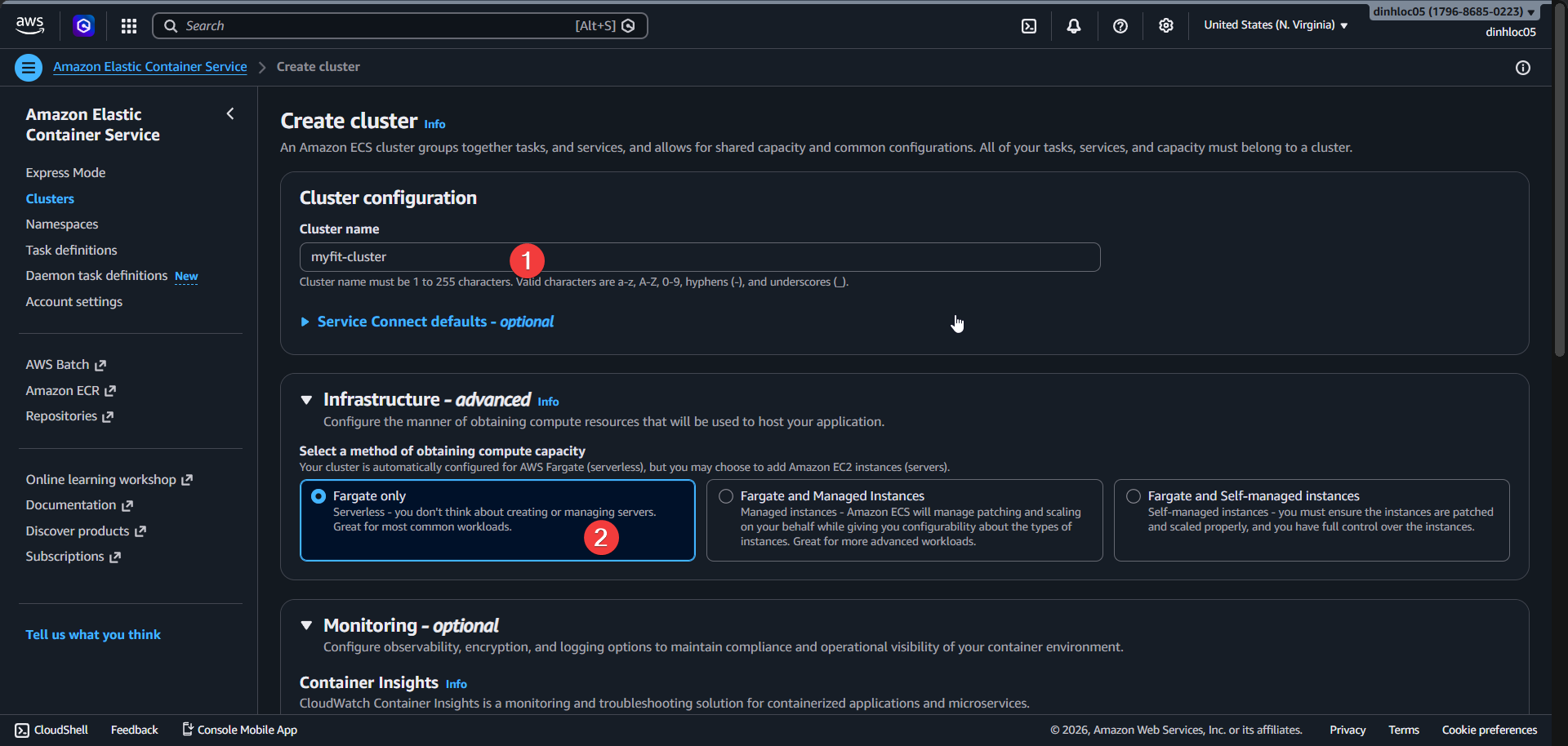
Task: Open Express Mode from the sidebar
Action: [65, 172]
